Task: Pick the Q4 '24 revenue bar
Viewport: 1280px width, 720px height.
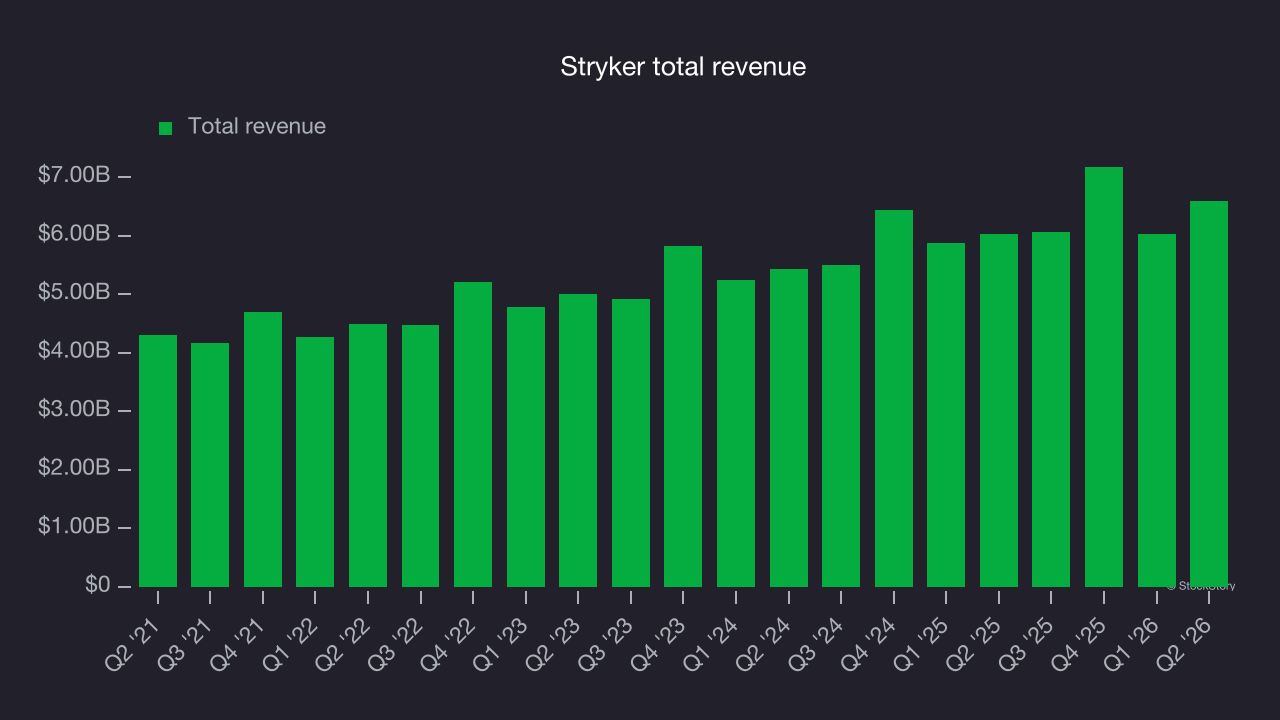Action: tap(894, 398)
